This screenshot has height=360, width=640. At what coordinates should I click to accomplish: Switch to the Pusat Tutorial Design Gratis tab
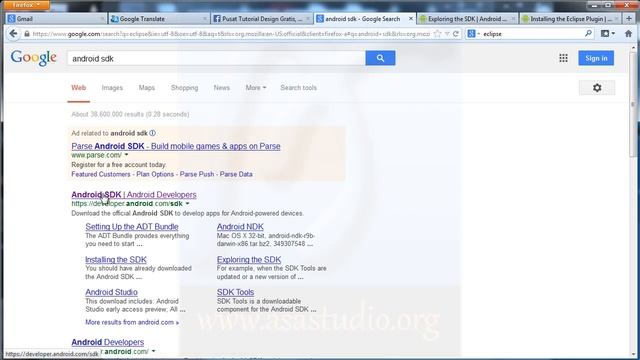[262, 19]
